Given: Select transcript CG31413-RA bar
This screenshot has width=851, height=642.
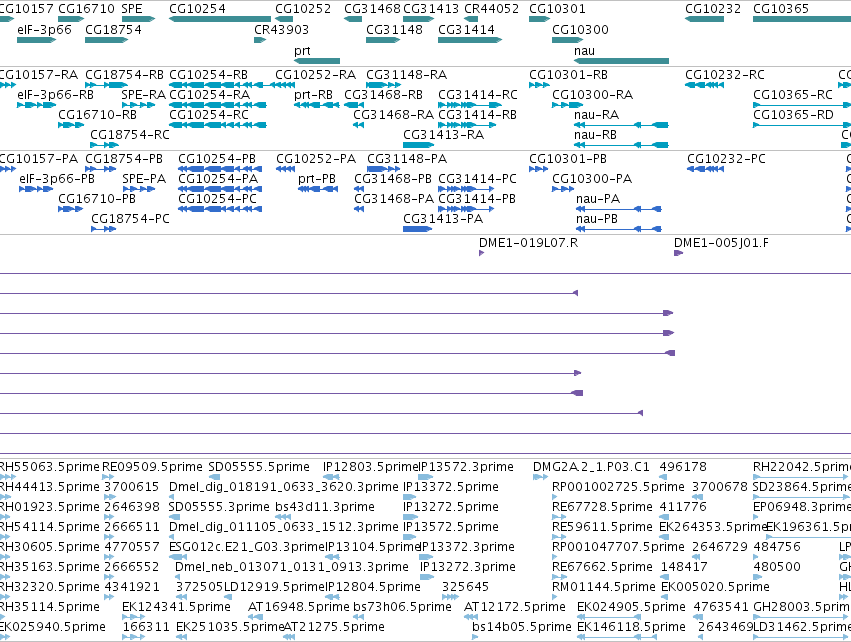Looking at the screenshot, I should click(x=418, y=145).
